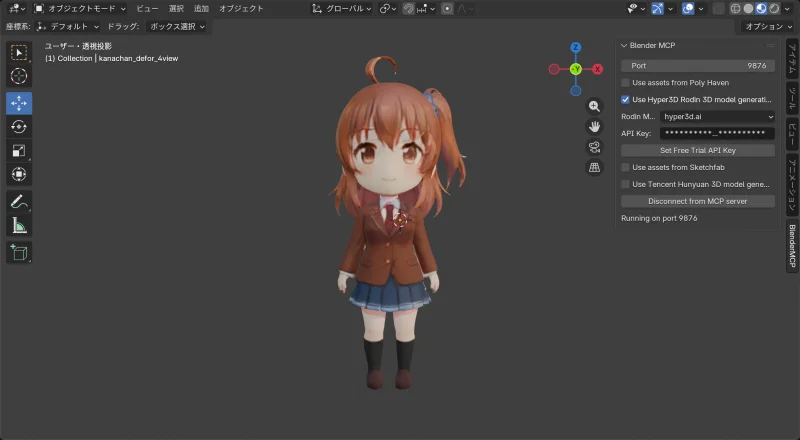This screenshot has height=440, width=800.
Task: Open the Rodin Mode hyper3d.ai dropdown
Action: [717, 117]
